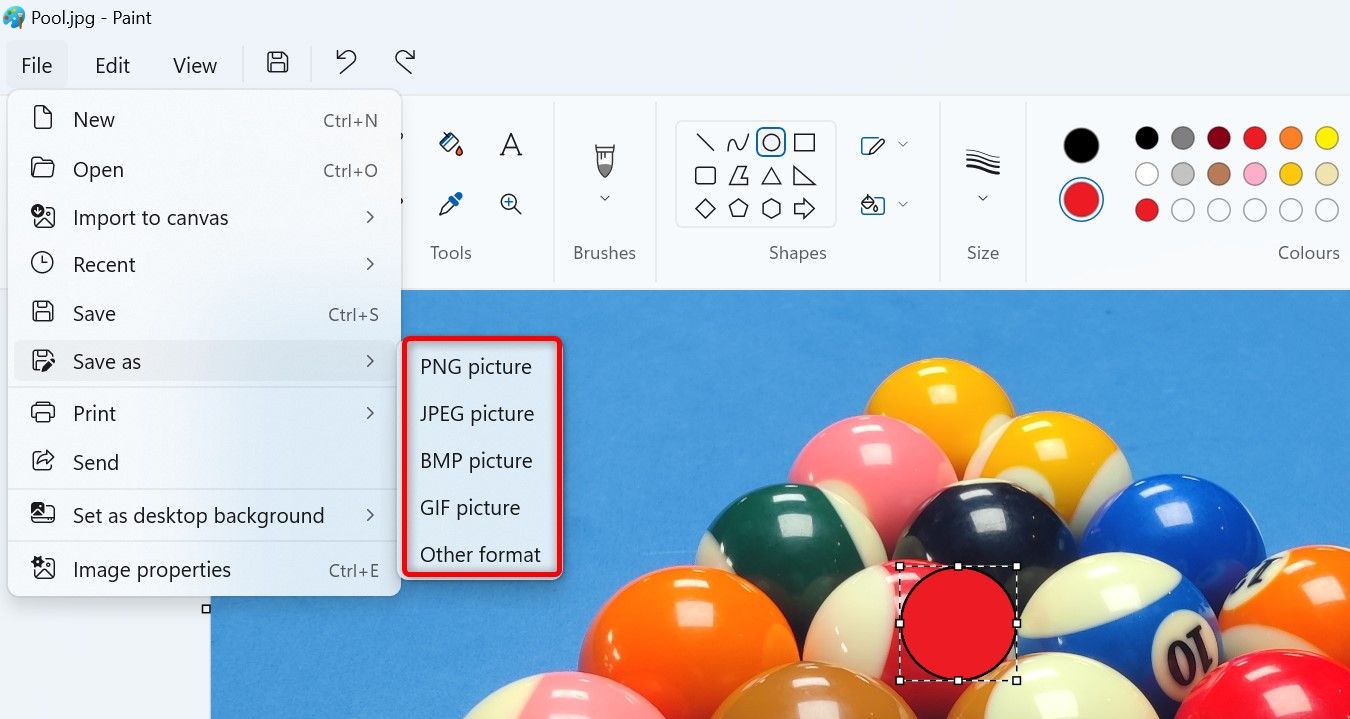
Task: Select the Right-angled triangle shape
Action: tap(804, 176)
